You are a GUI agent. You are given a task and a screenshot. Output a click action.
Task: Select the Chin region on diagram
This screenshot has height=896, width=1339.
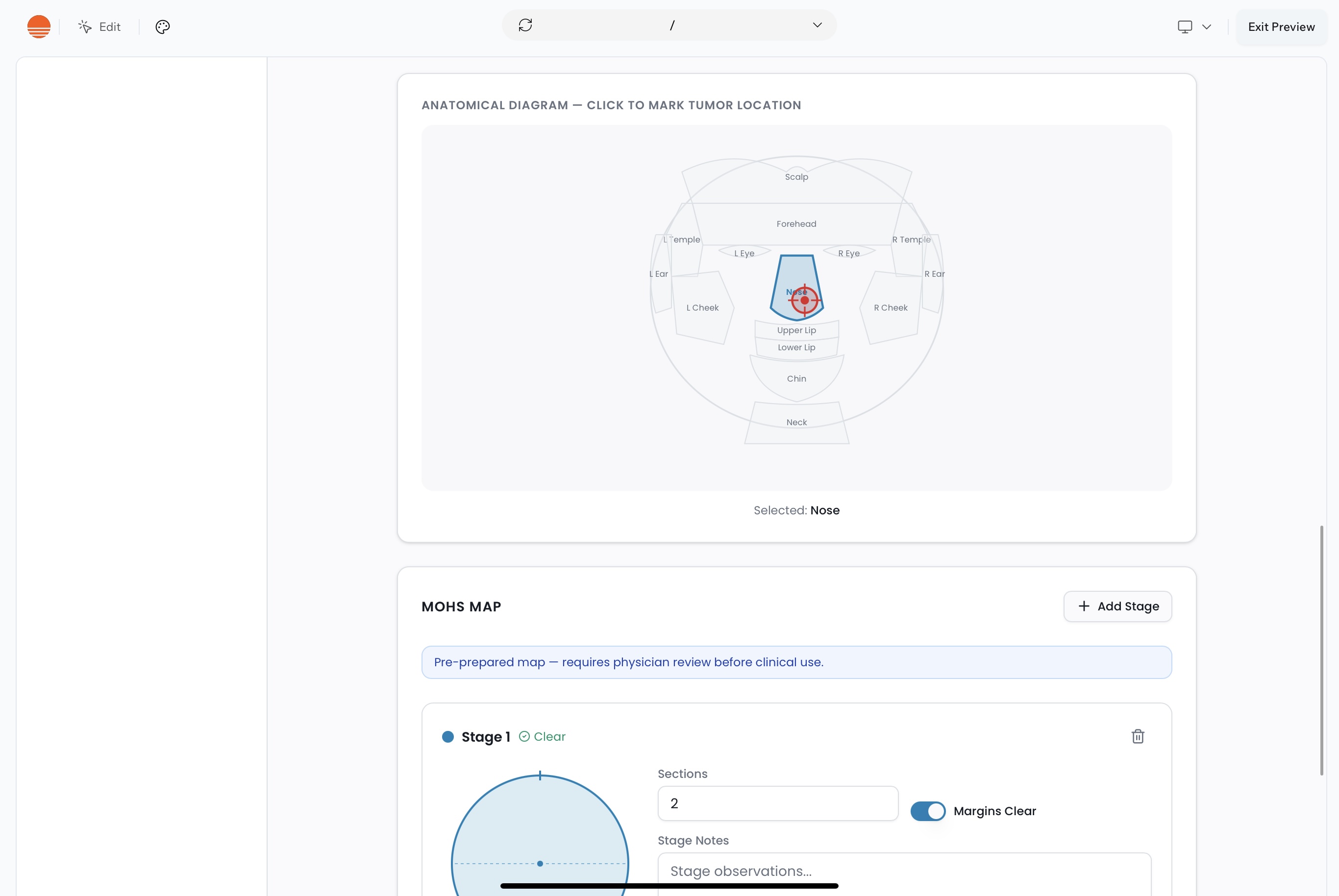coord(796,378)
